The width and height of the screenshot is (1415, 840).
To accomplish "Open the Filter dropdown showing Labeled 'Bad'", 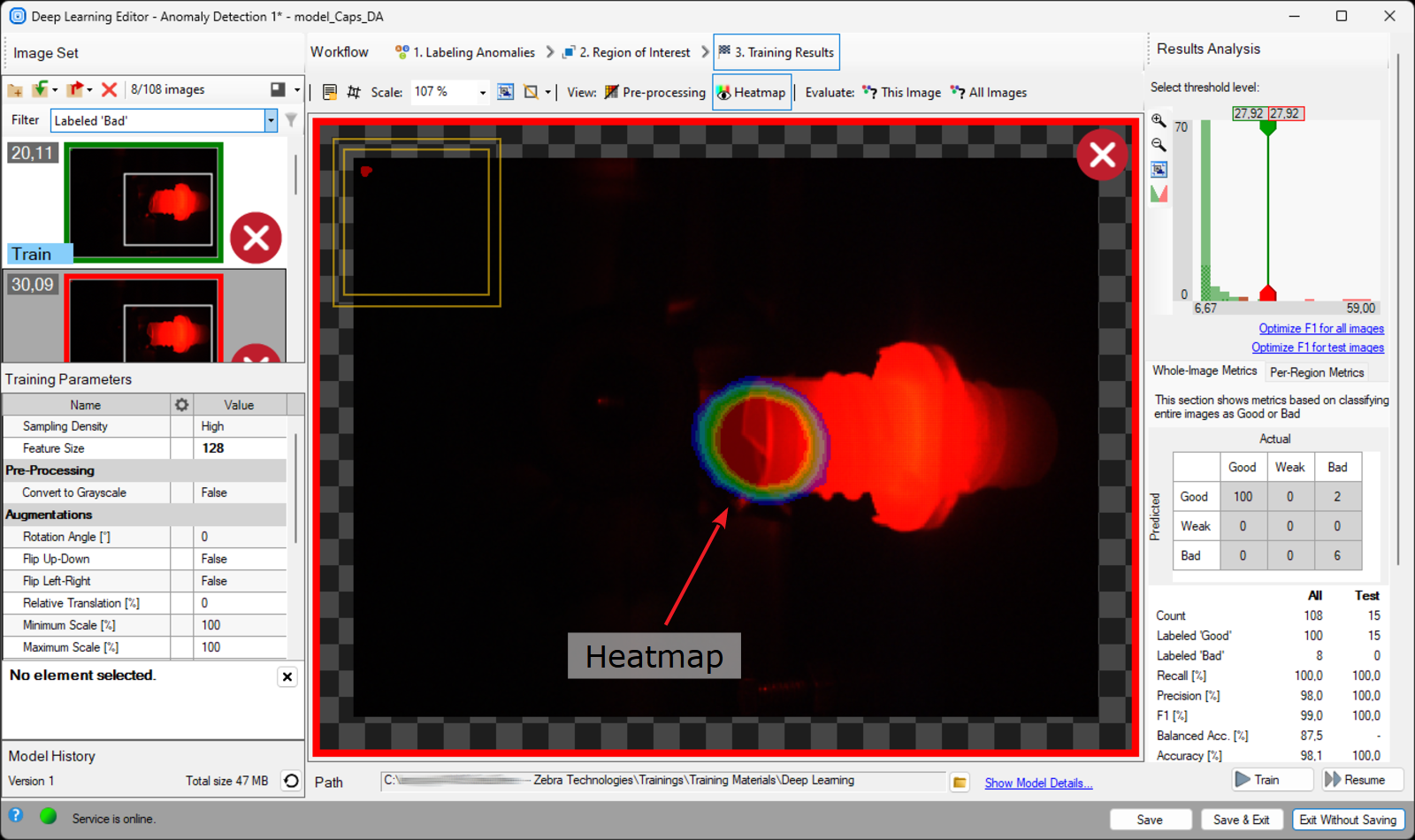I will coord(271,121).
